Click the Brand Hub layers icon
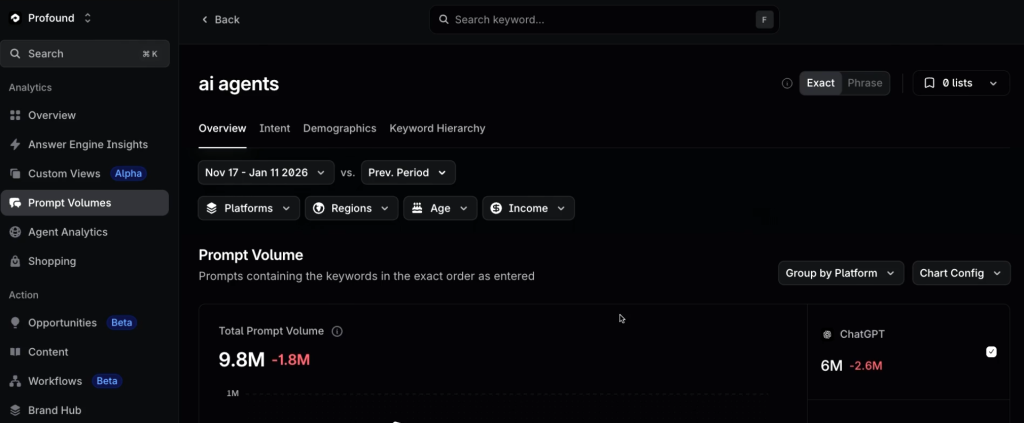This screenshot has height=423, width=1024. 15,410
